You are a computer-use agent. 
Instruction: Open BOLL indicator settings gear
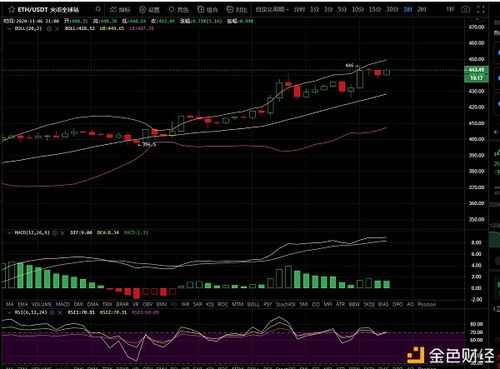49,29
